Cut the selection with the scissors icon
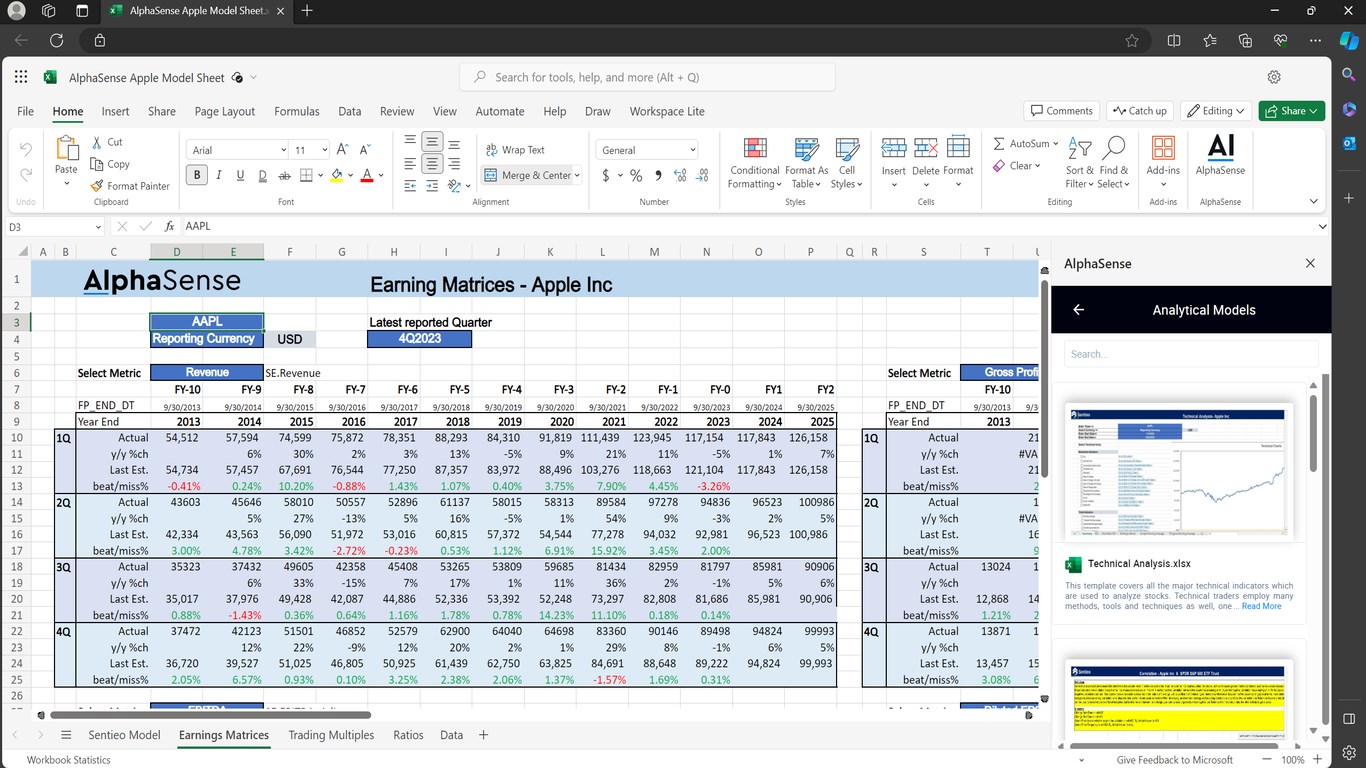This screenshot has width=1366, height=768. [x=98, y=142]
